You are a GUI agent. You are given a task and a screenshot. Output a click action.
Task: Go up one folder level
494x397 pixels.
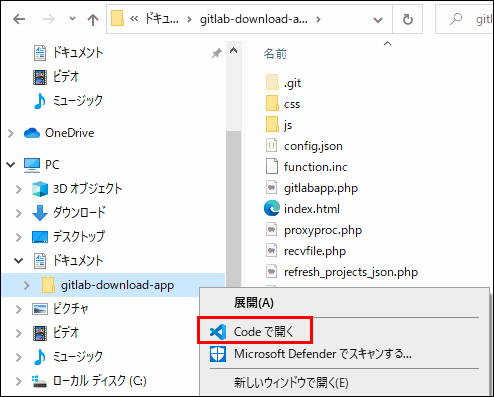[93, 20]
